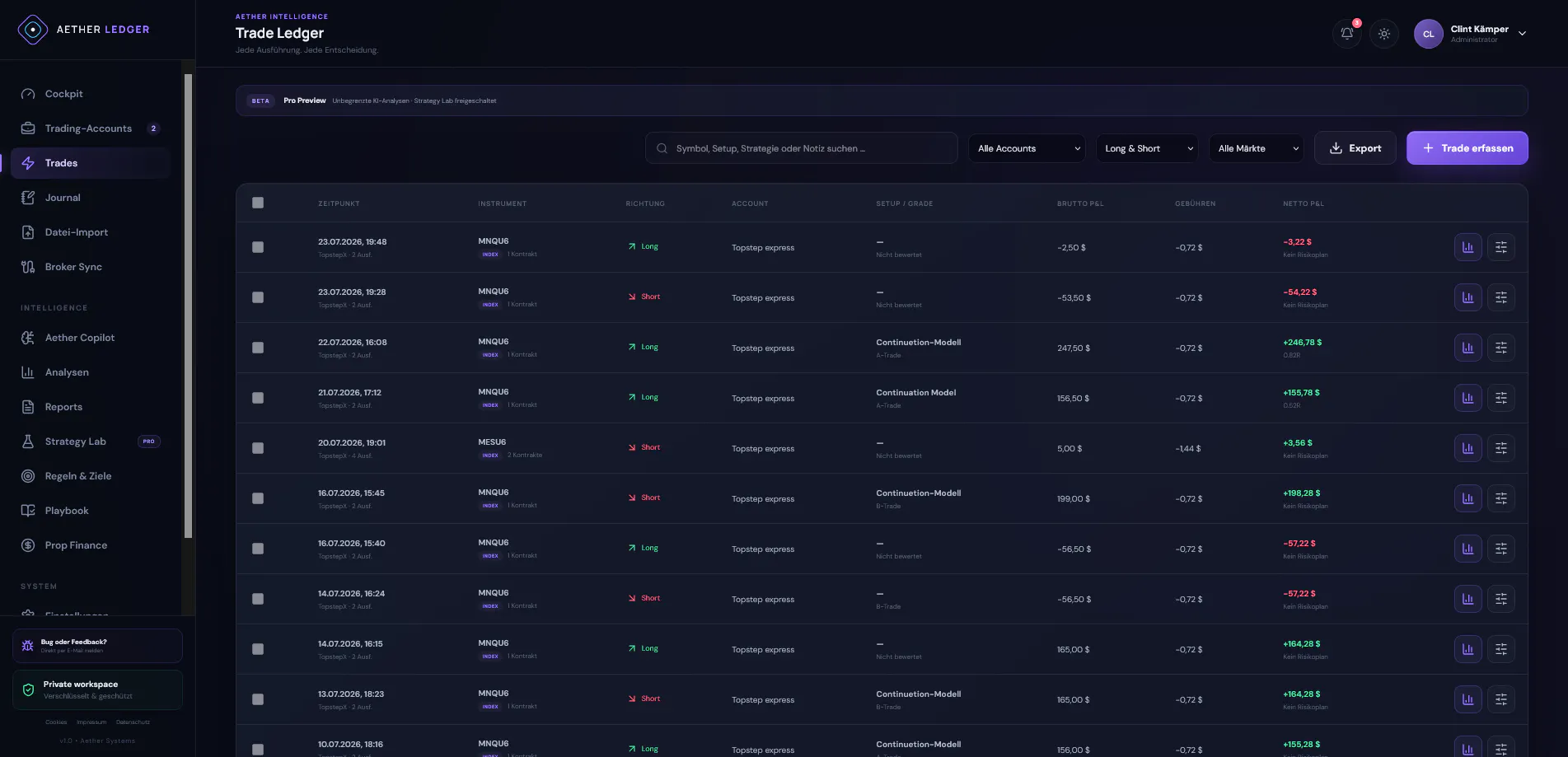This screenshot has height=757, width=1568.
Task: Open the Impressum footer link
Action: click(x=91, y=722)
